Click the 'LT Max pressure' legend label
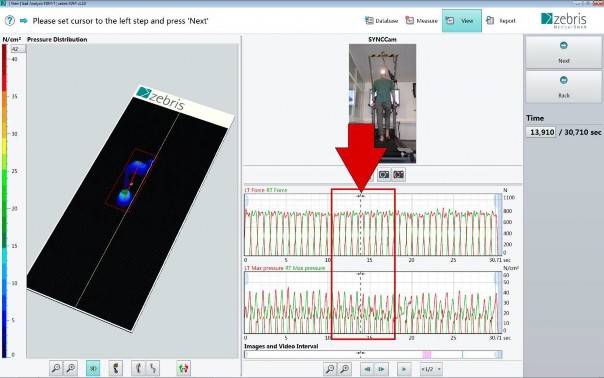The image size is (604, 378). 264,268
